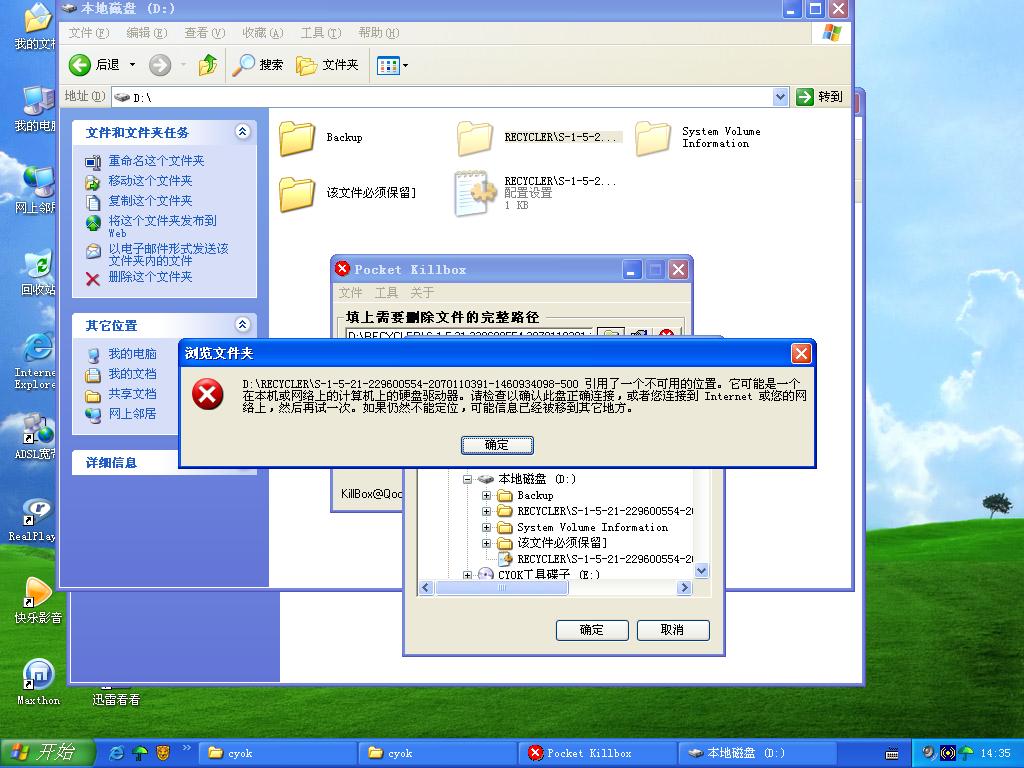This screenshot has height=768, width=1024.
Task: Click 重命名这个文件夹 task link
Action: click(156, 161)
